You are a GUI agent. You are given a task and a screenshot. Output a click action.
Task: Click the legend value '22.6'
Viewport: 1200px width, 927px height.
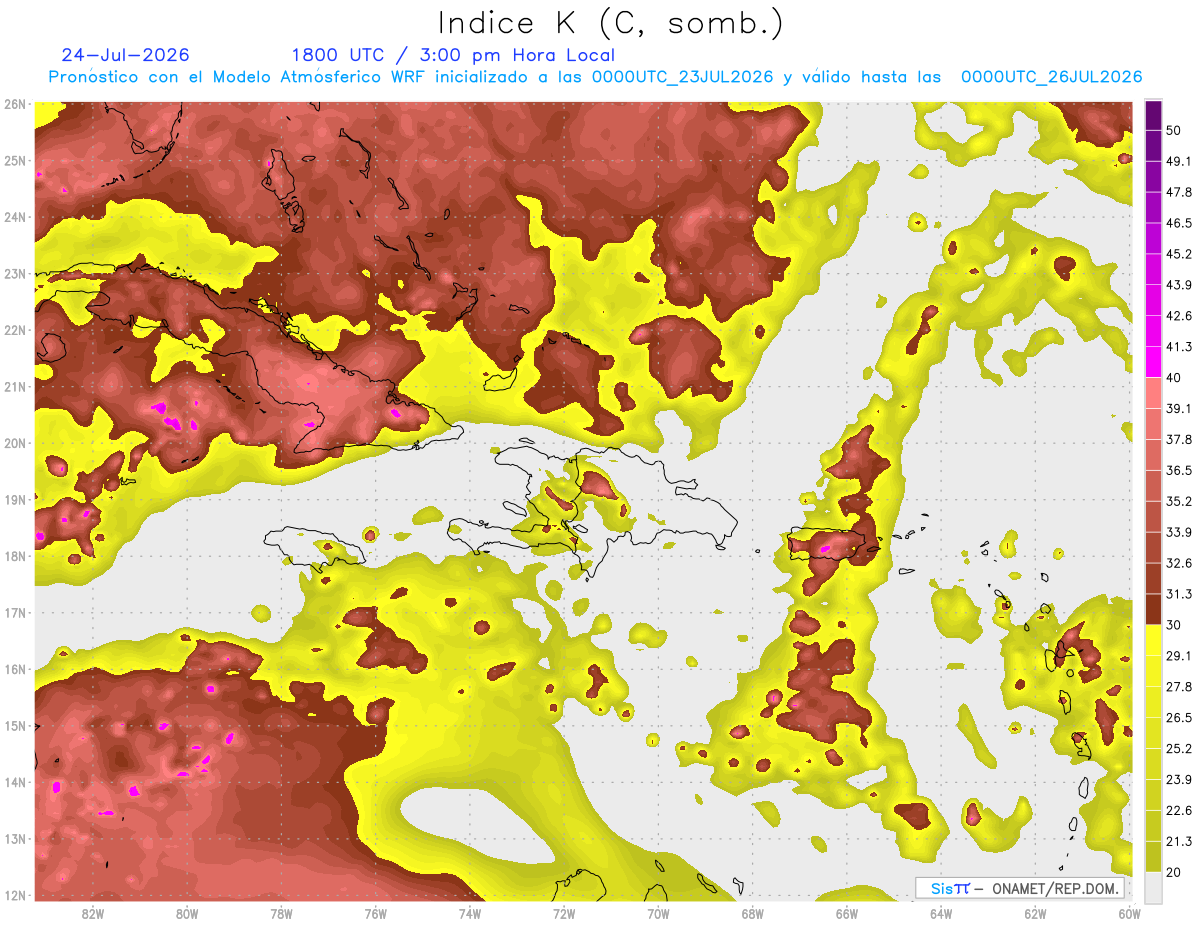coord(1179,811)
